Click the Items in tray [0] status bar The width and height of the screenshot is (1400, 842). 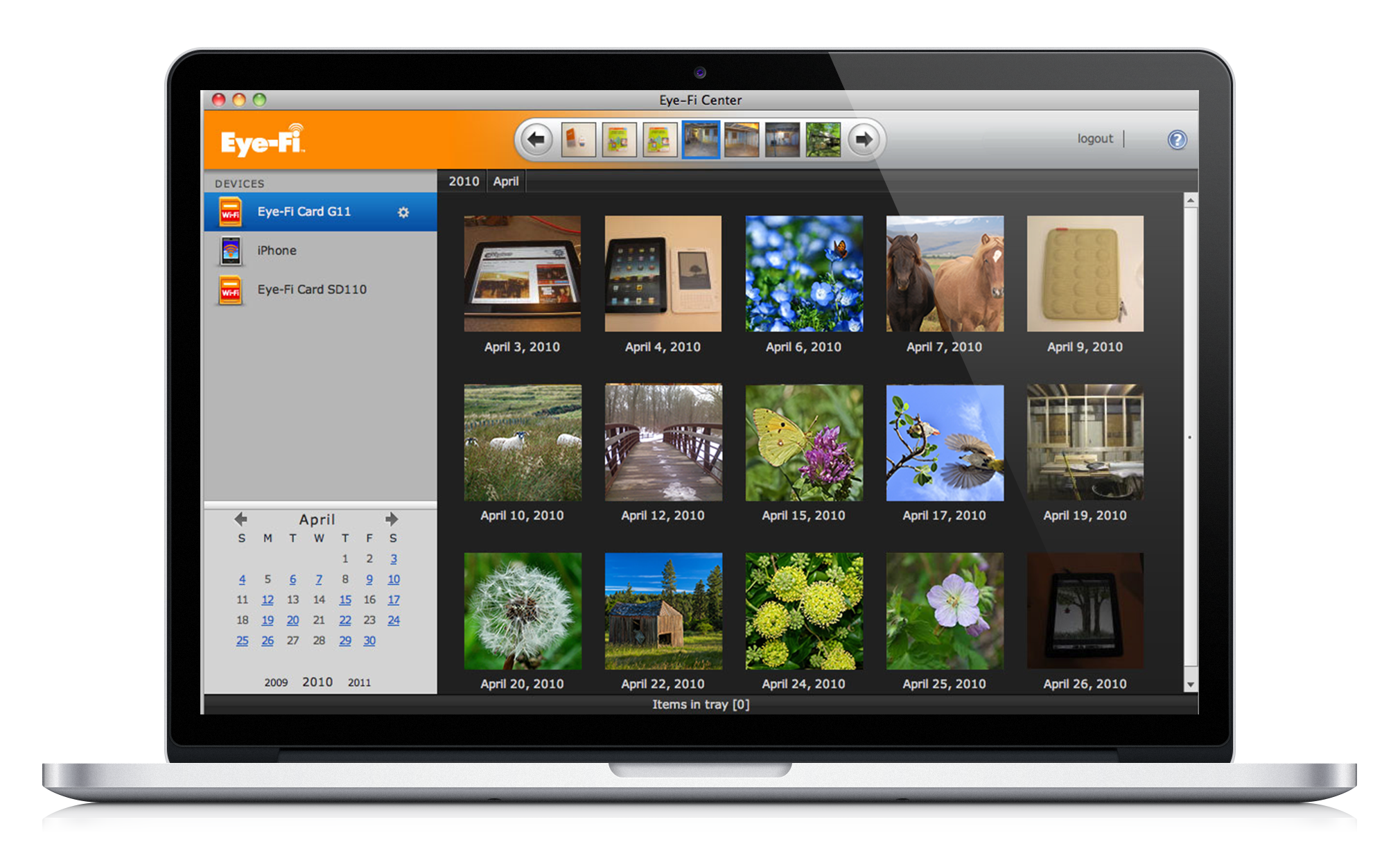pos(701,705)
